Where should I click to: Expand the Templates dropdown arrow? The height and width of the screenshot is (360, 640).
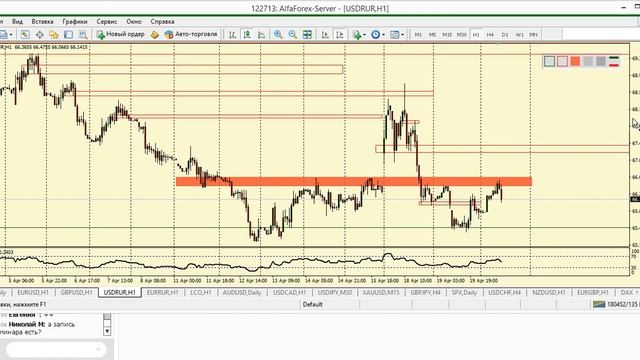coord(402,35)
